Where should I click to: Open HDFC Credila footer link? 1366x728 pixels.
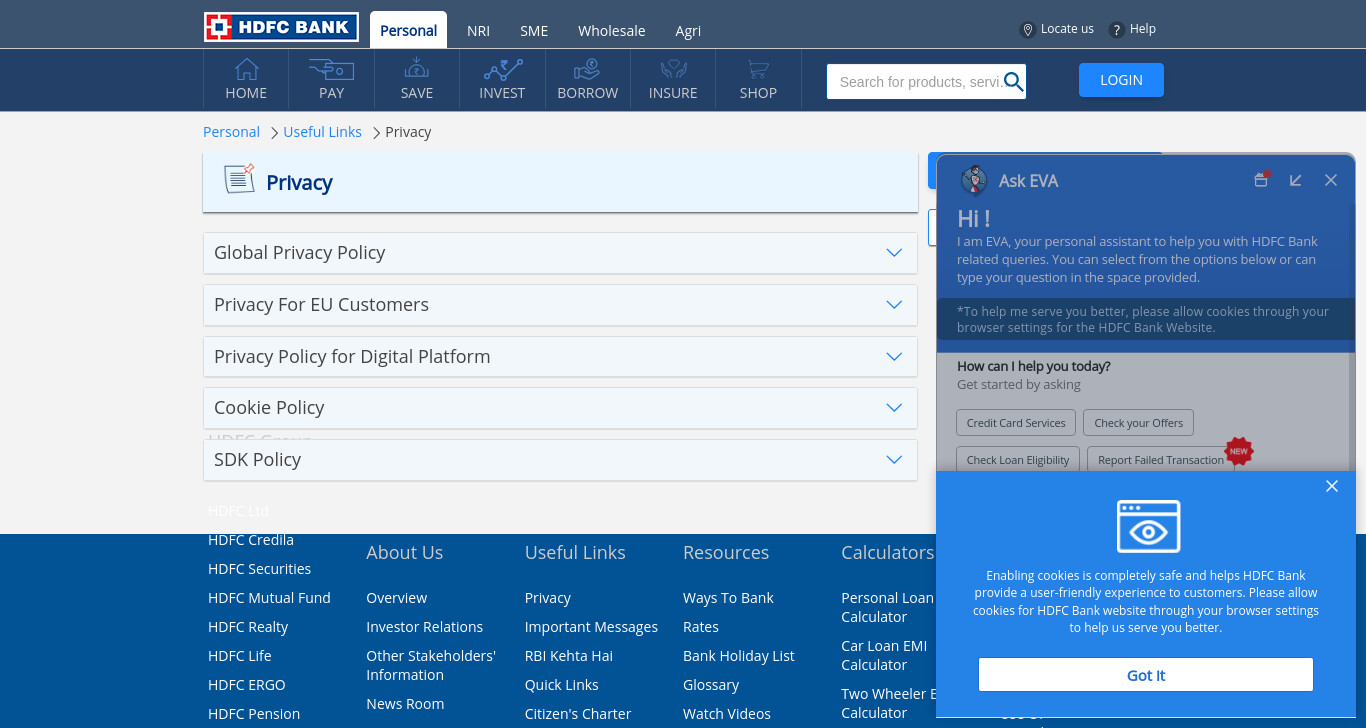pyautogui.click(x=251, y=540)
